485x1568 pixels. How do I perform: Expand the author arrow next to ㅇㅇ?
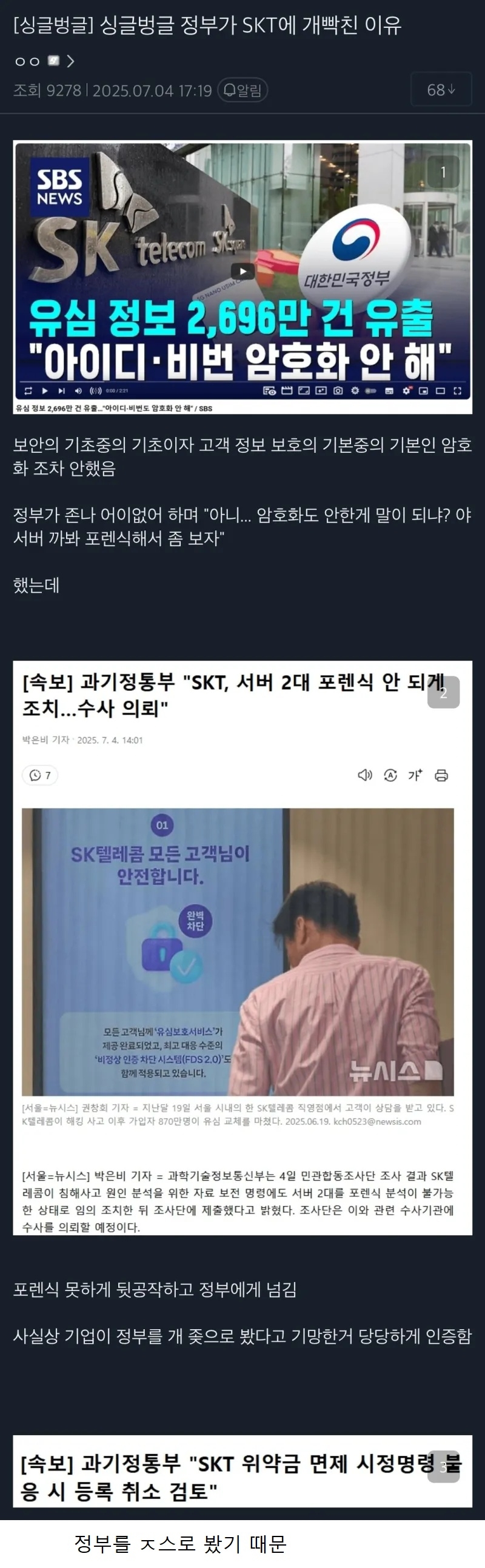[70, 61]
